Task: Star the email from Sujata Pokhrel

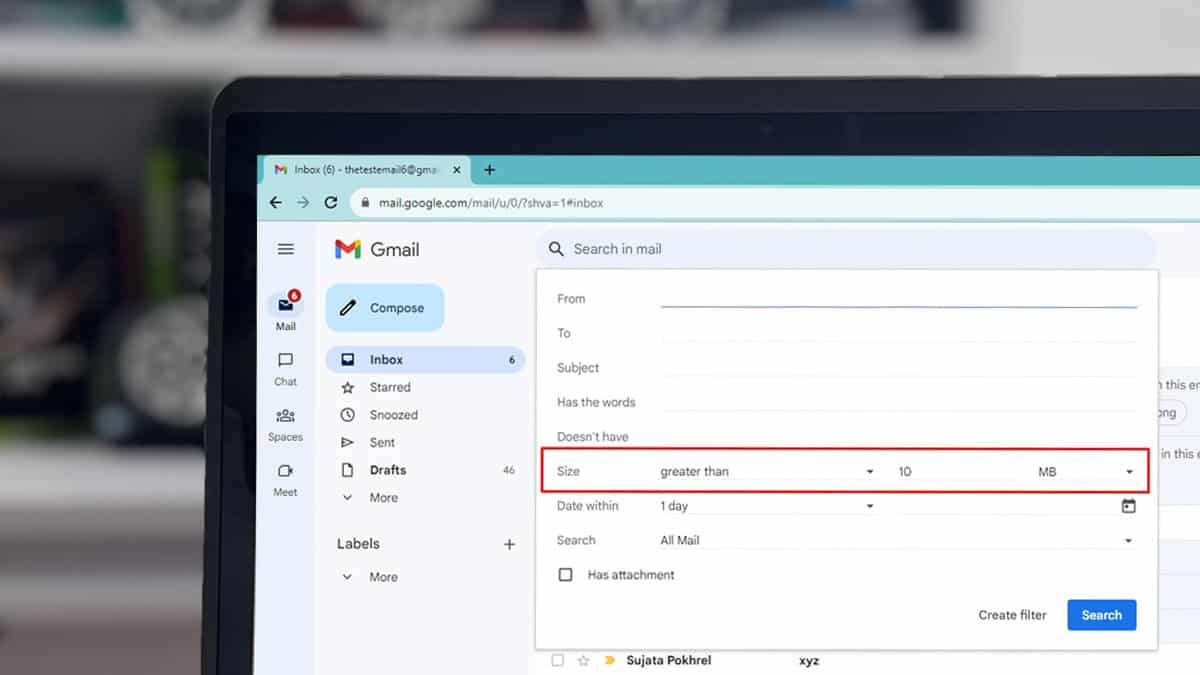Action: [581, 660]
